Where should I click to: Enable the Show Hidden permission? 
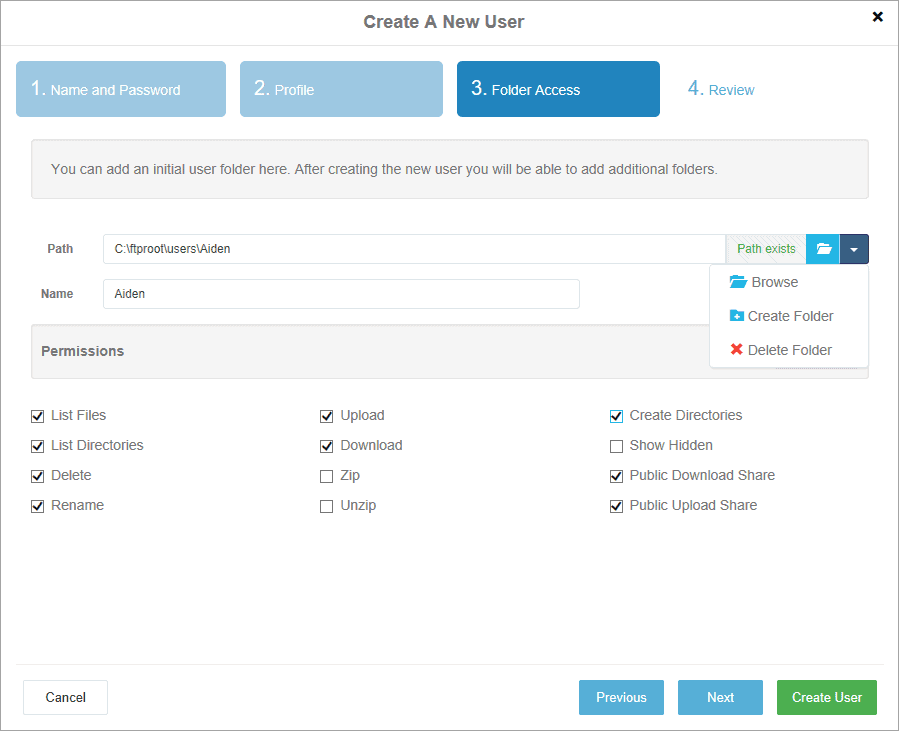[616, 445]
